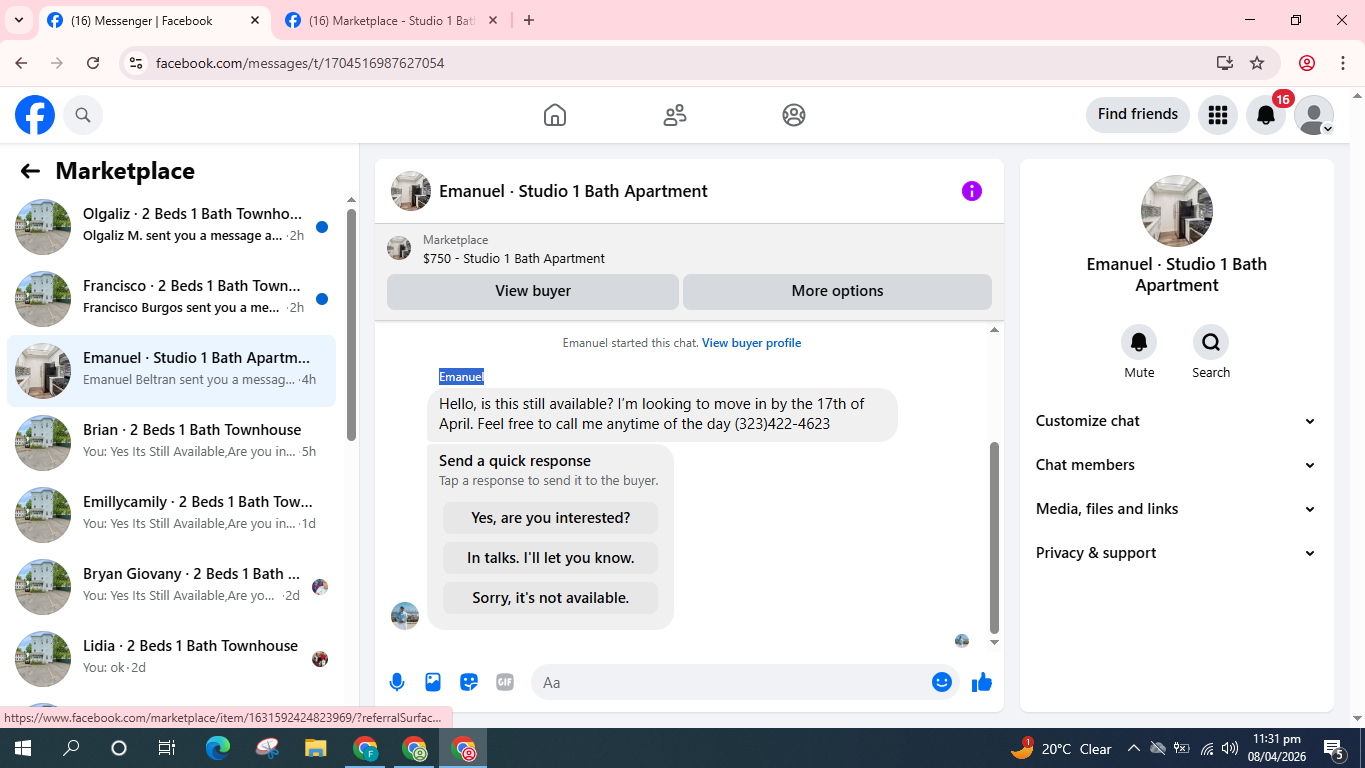This screenshot has height=768, width=1365.
Task: Select the Emanuel Studio conversation in list
Action: (172, 371)
